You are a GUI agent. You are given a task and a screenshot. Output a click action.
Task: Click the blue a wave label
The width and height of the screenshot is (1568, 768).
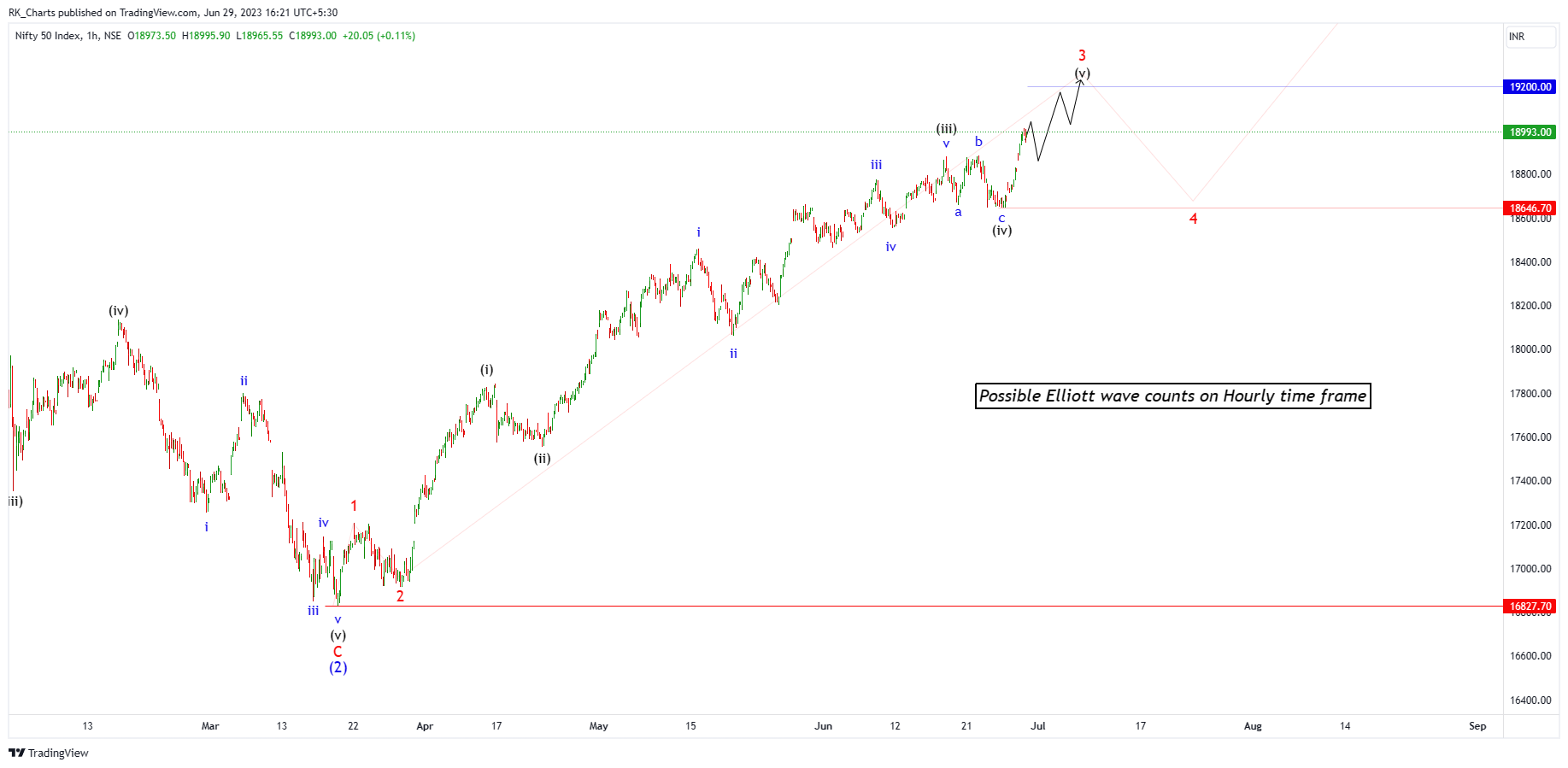pyautogui.click(x=959, y=212)
